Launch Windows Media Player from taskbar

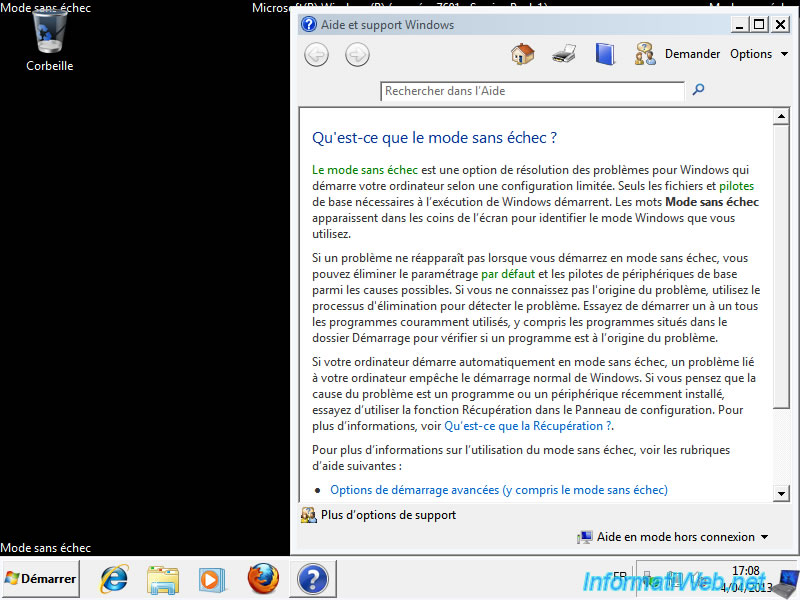(211, 580)
